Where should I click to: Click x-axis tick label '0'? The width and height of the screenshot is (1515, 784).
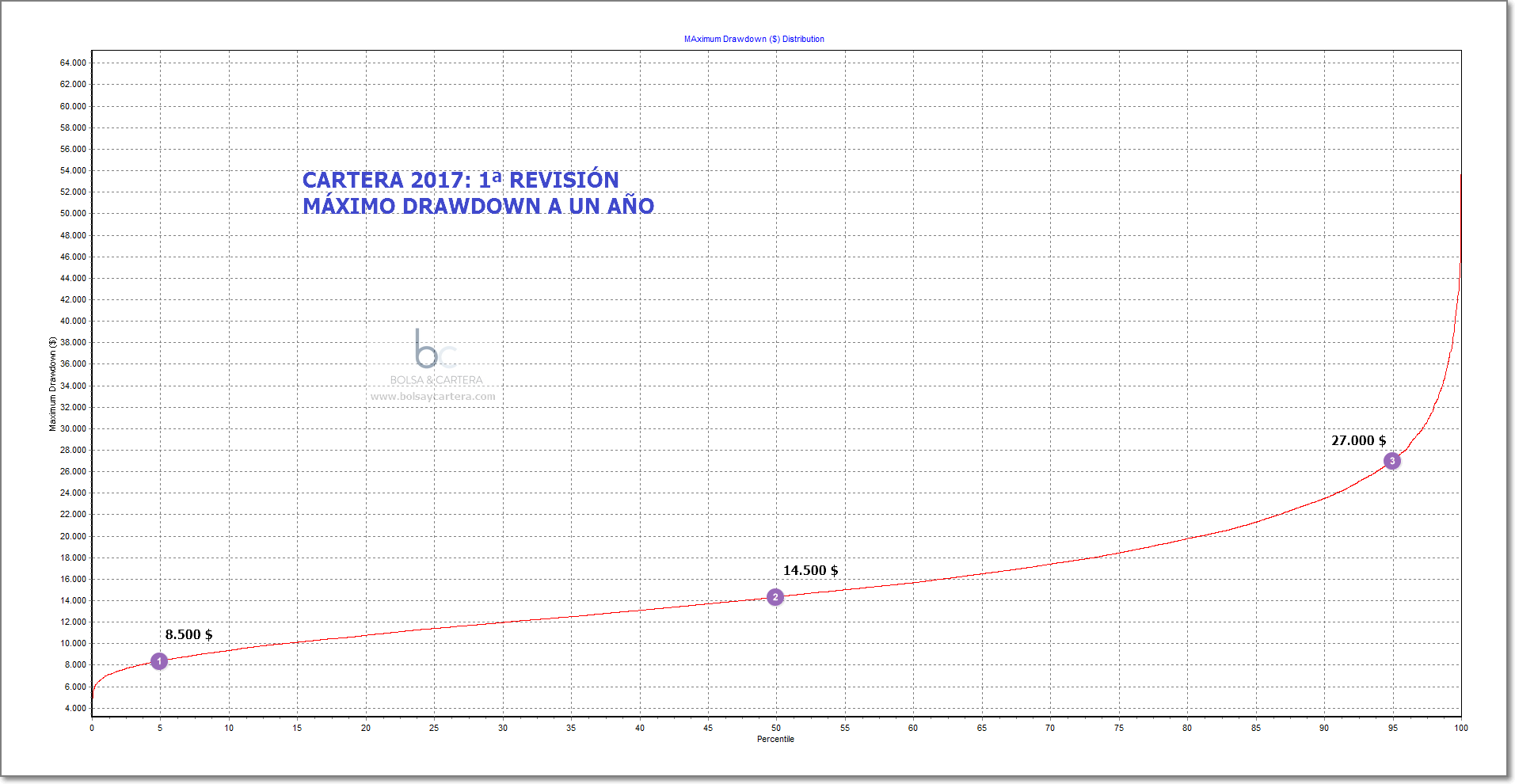92,728
